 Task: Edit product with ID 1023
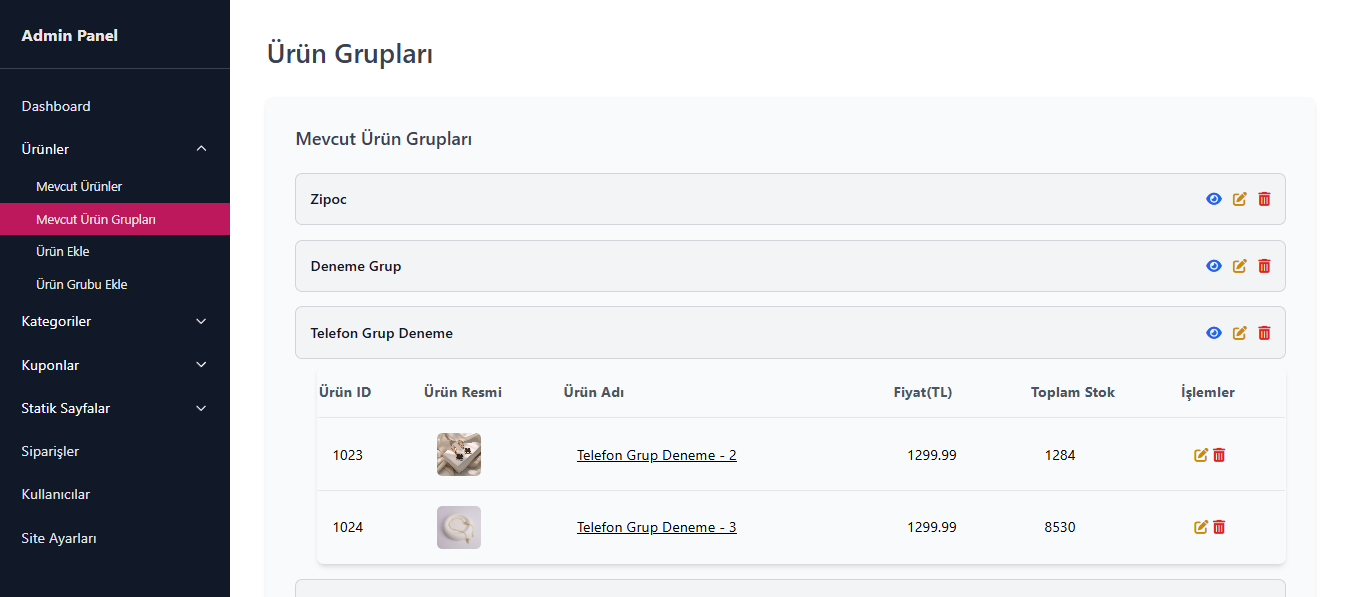coord(1201,455)
